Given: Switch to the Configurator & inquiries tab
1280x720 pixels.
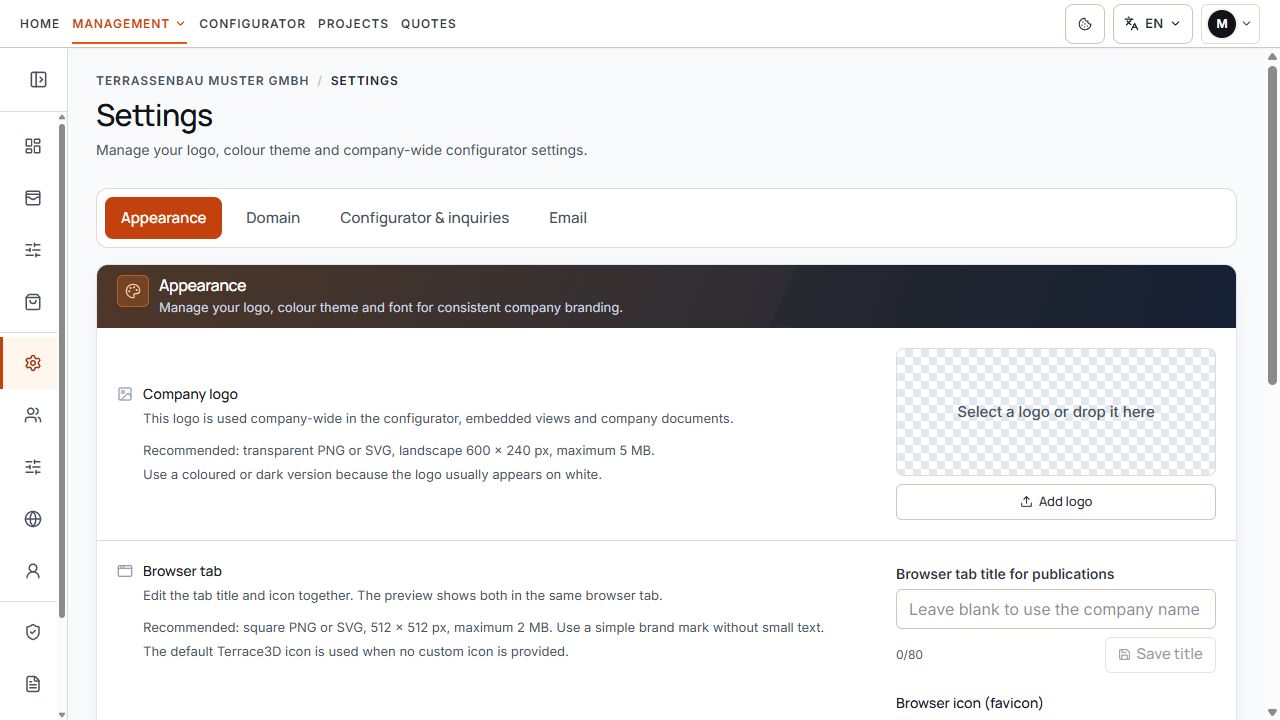Looking at the screenshot, I should point(424,218).
